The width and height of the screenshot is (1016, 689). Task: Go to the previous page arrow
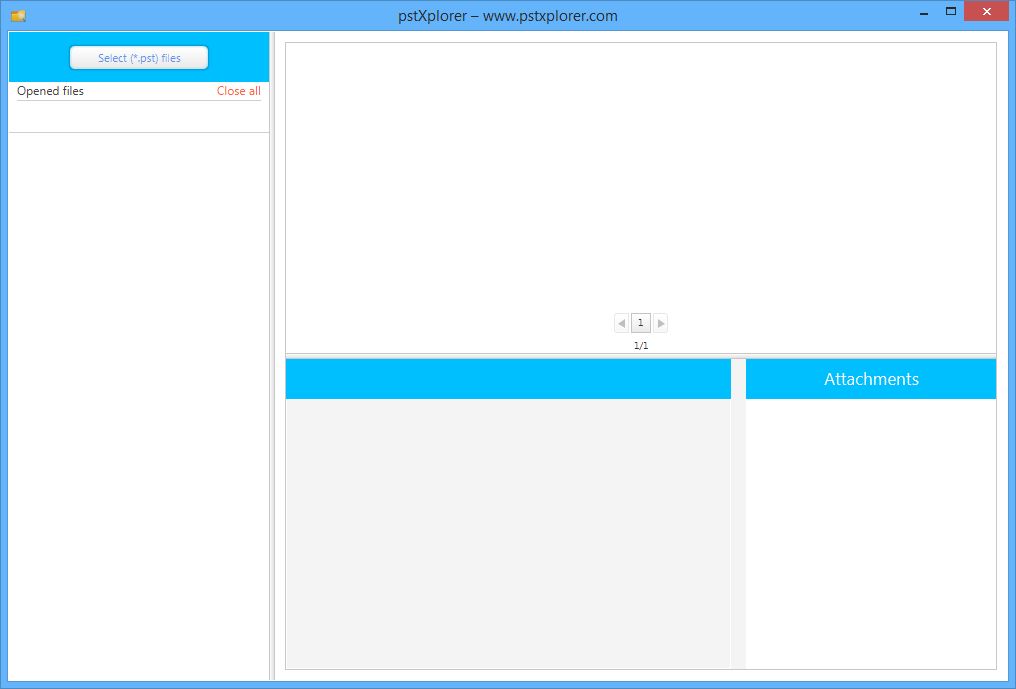pyautogui.click(x=621, y=323)
